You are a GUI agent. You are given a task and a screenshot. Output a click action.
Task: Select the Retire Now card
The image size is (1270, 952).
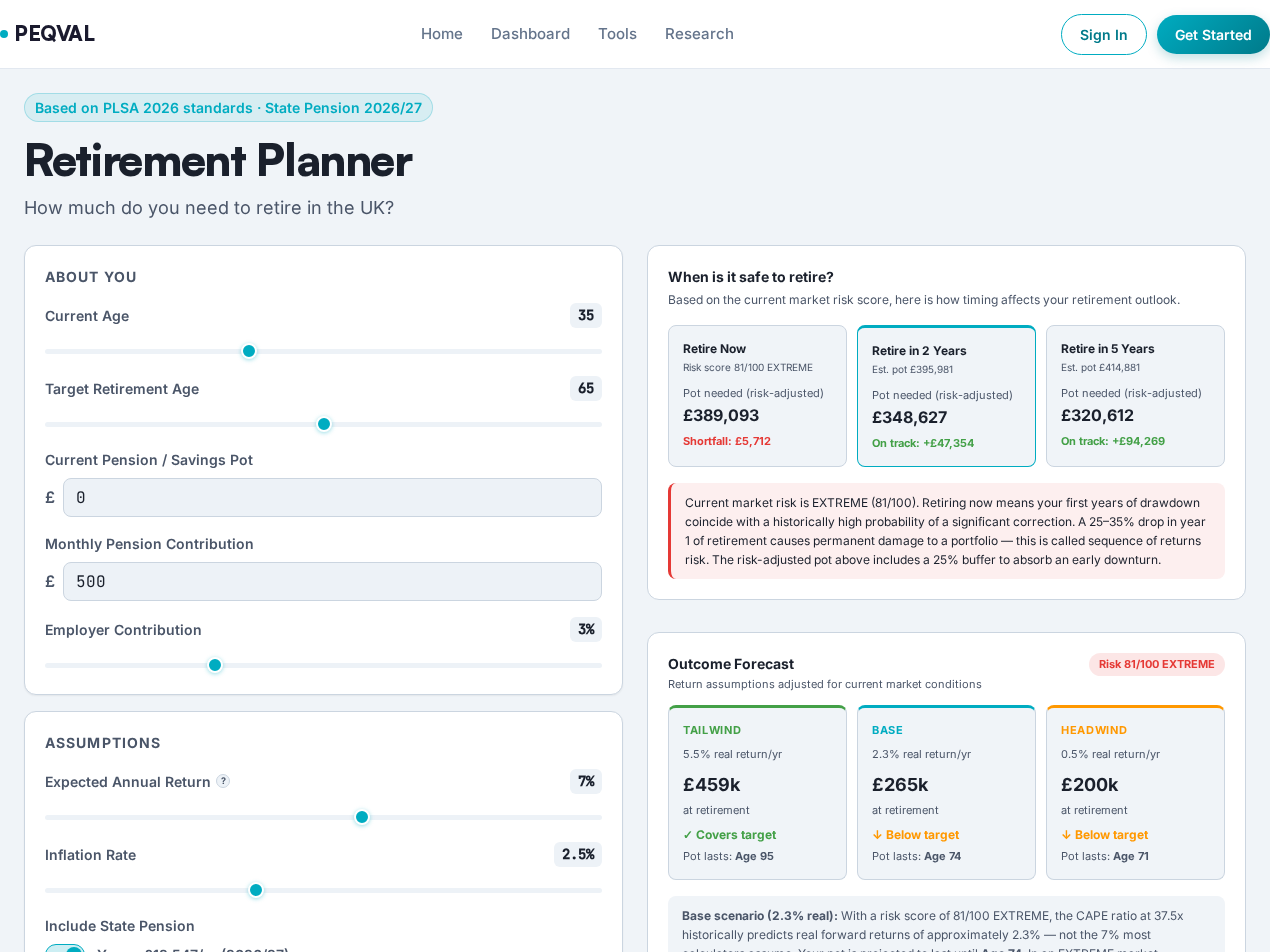pos(757,396)
